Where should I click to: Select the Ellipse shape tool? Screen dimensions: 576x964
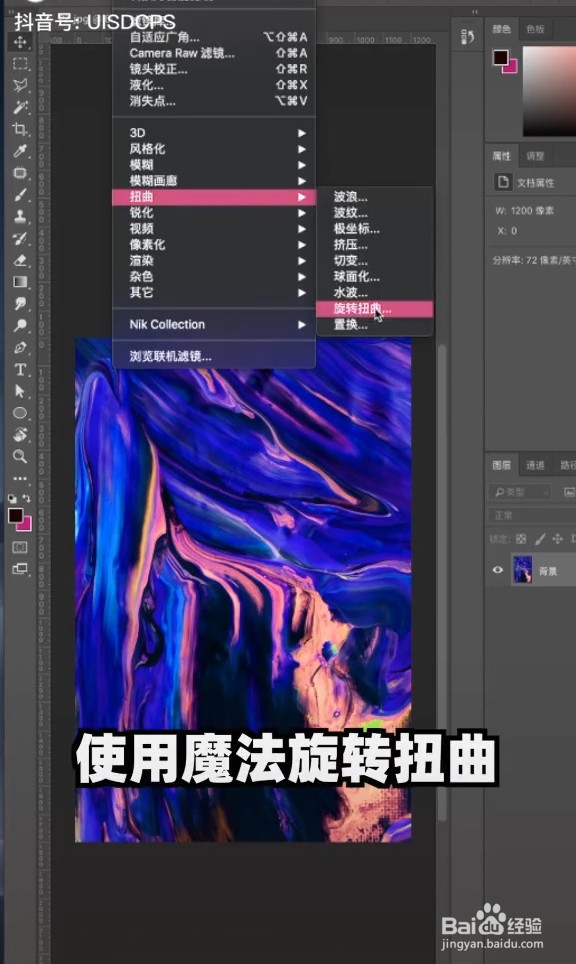click(x=20, y=413)
